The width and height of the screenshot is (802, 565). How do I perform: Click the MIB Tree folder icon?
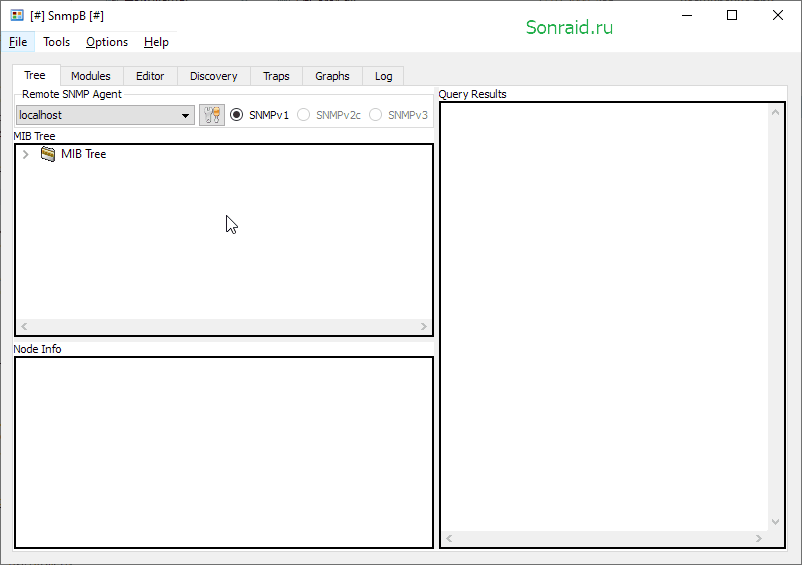48,154
